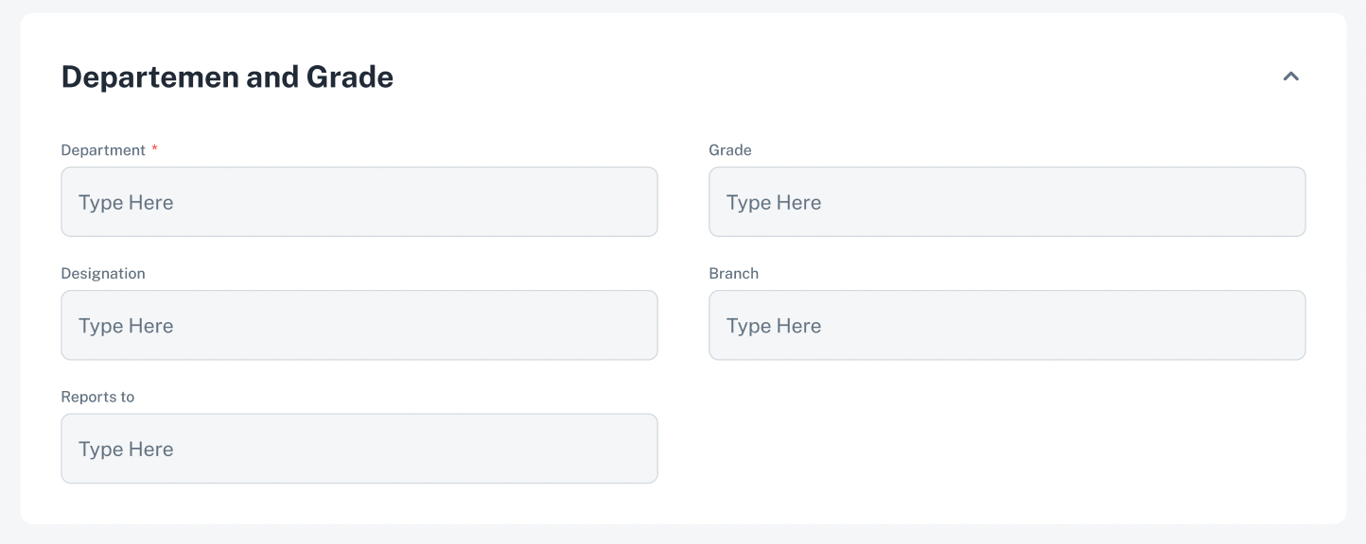
Task: Click the Department field label
Action: pos(103,150)
